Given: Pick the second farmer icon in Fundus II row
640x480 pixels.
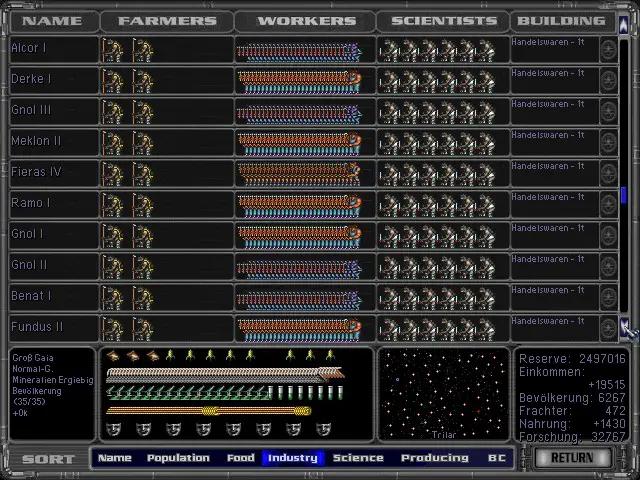Looking at the screenshot, I should coord(142,329).
